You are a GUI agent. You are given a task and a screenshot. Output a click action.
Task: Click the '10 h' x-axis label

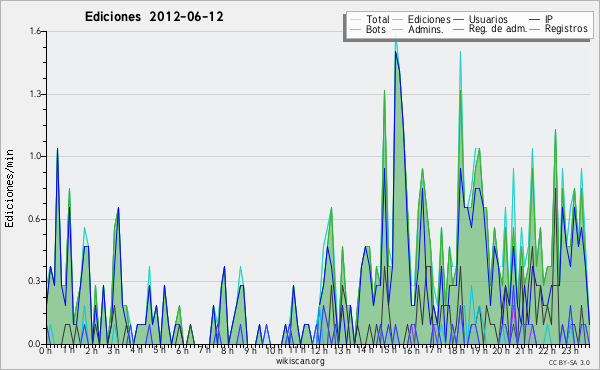[274, 351]
